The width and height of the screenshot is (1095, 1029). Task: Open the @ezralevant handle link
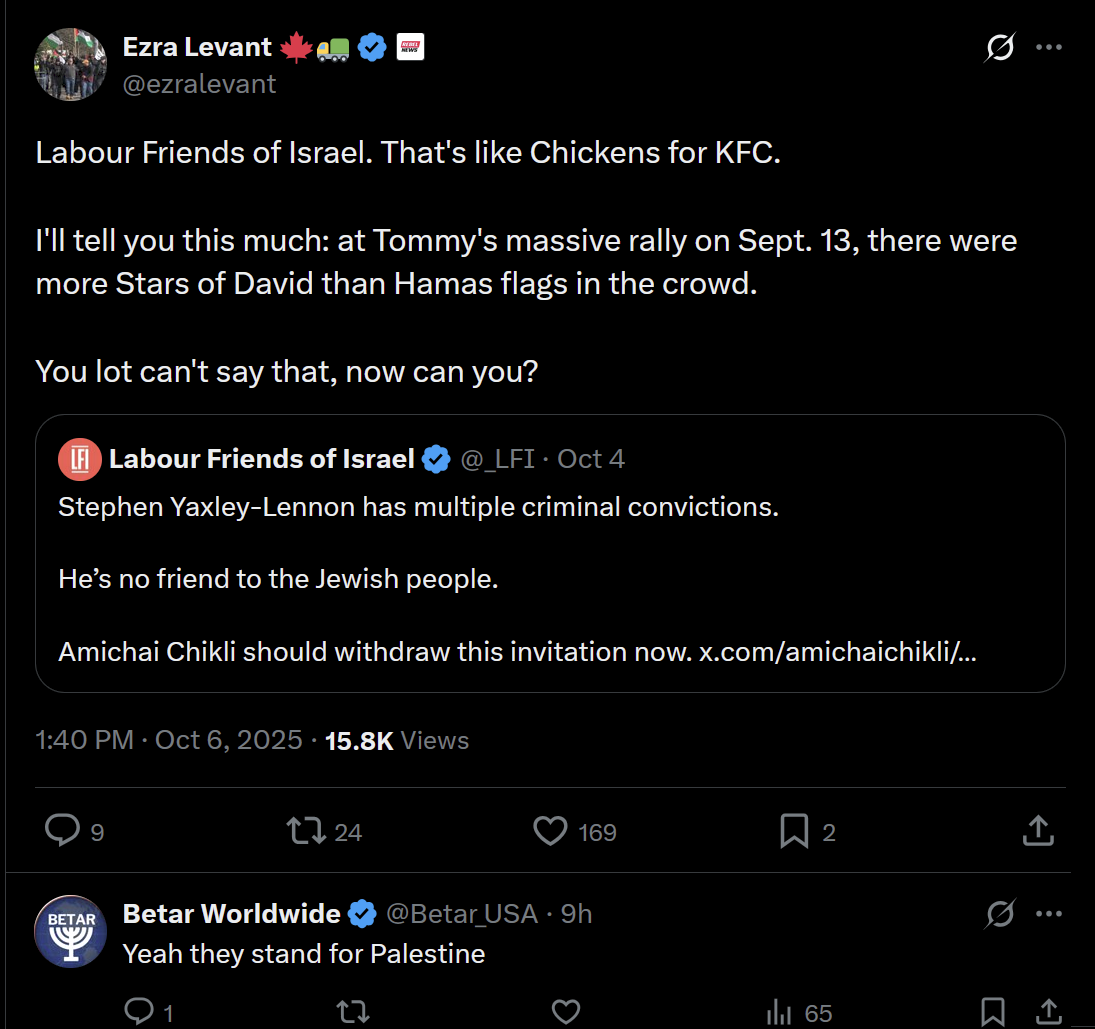coord(199,84)
